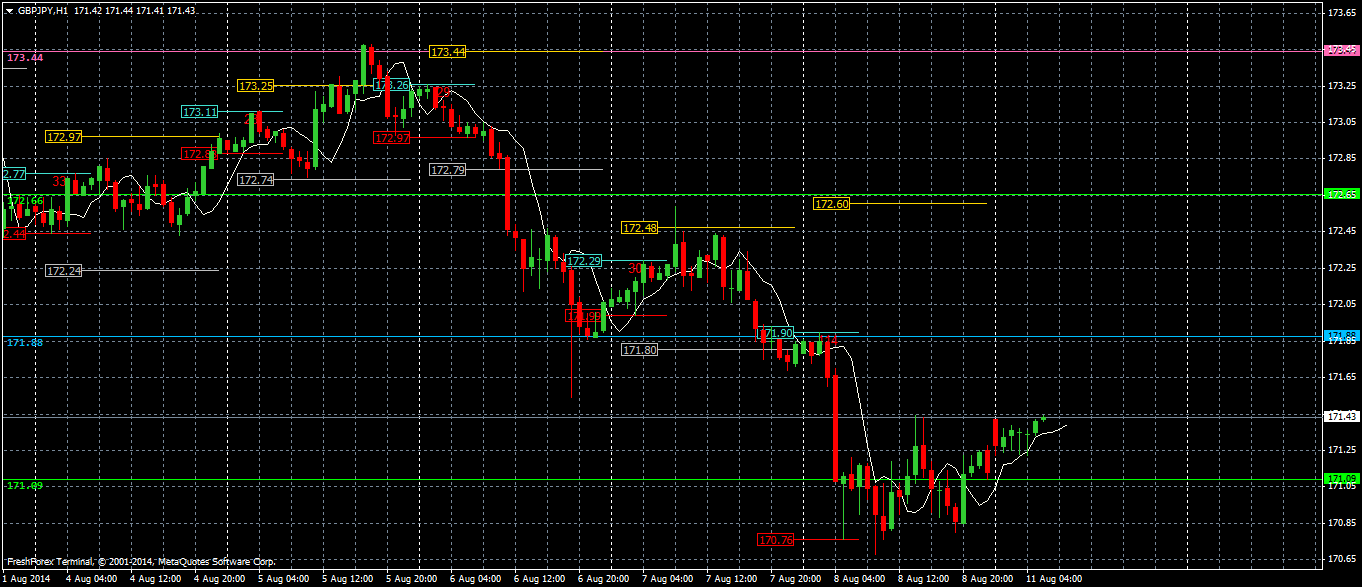The width and height of the screenshot is (1362, 587).
Task: Click the cyan 172.29 level label
Action: point(584,261)
